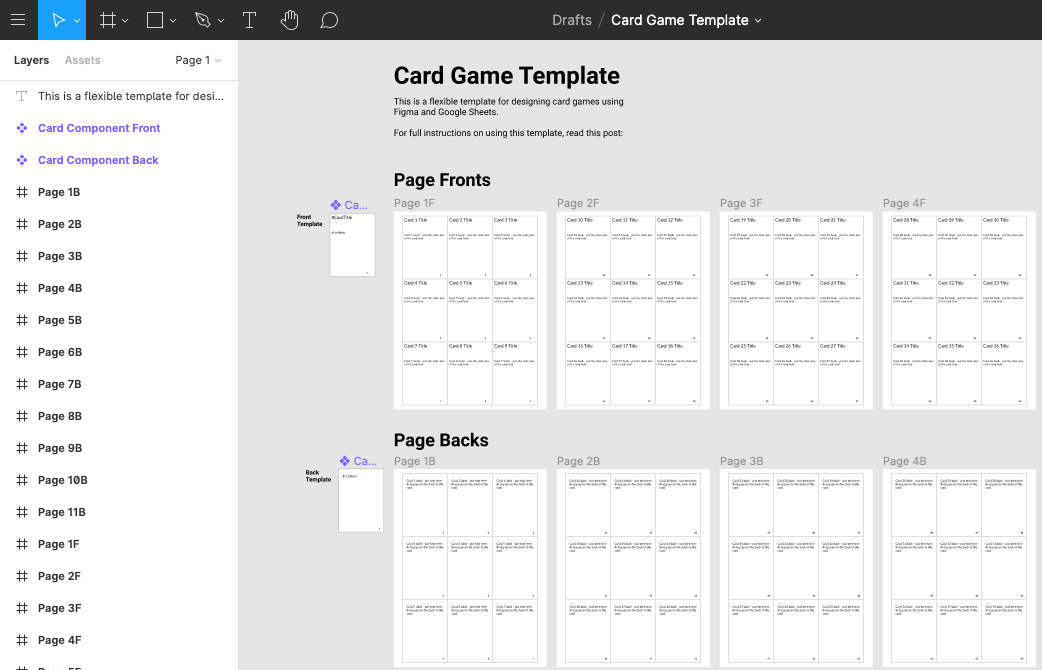Expand the Move tool options chevron
Image resolution: width=1042 pixels, height=670 pixels.
coord(77,21)
